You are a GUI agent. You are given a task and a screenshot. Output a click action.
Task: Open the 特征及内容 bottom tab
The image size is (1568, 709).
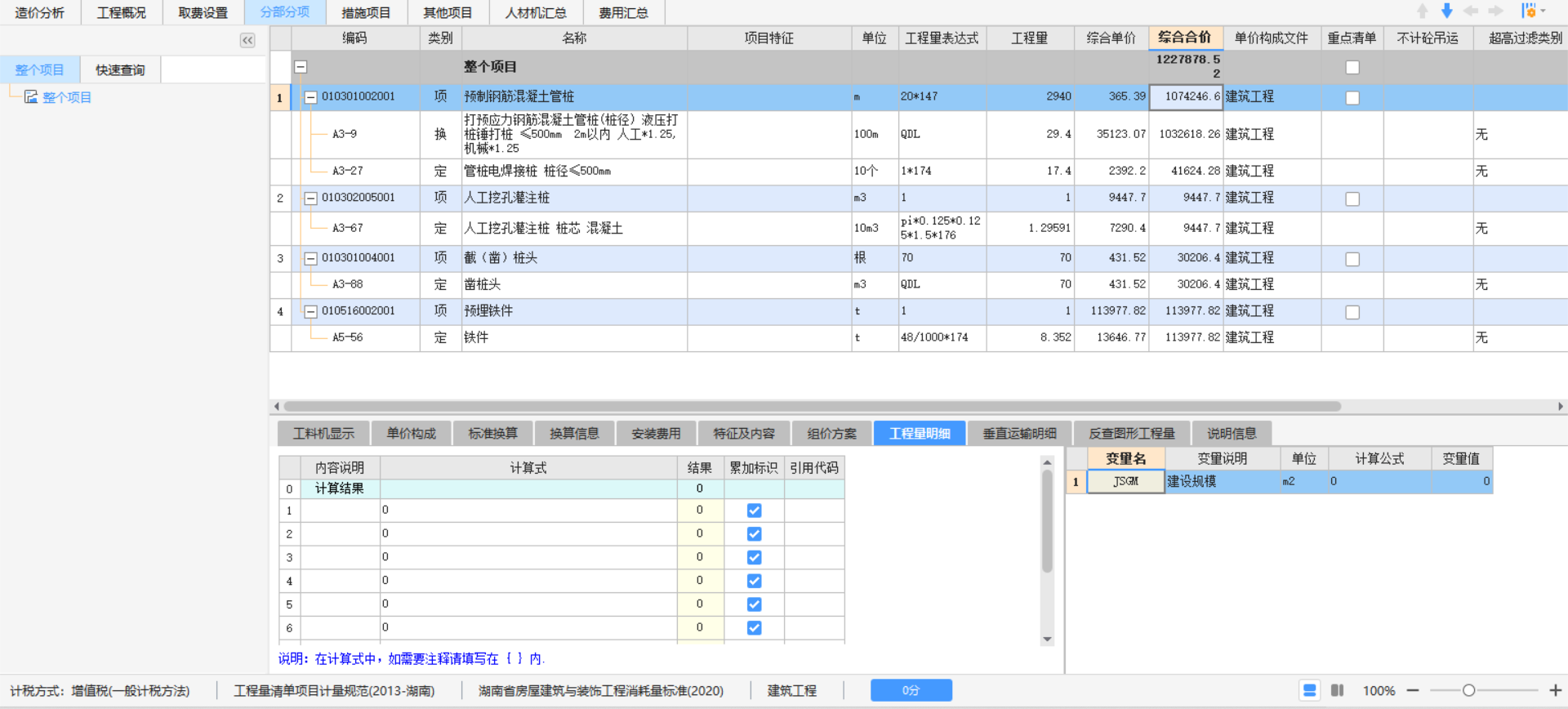tap(744, 434)
